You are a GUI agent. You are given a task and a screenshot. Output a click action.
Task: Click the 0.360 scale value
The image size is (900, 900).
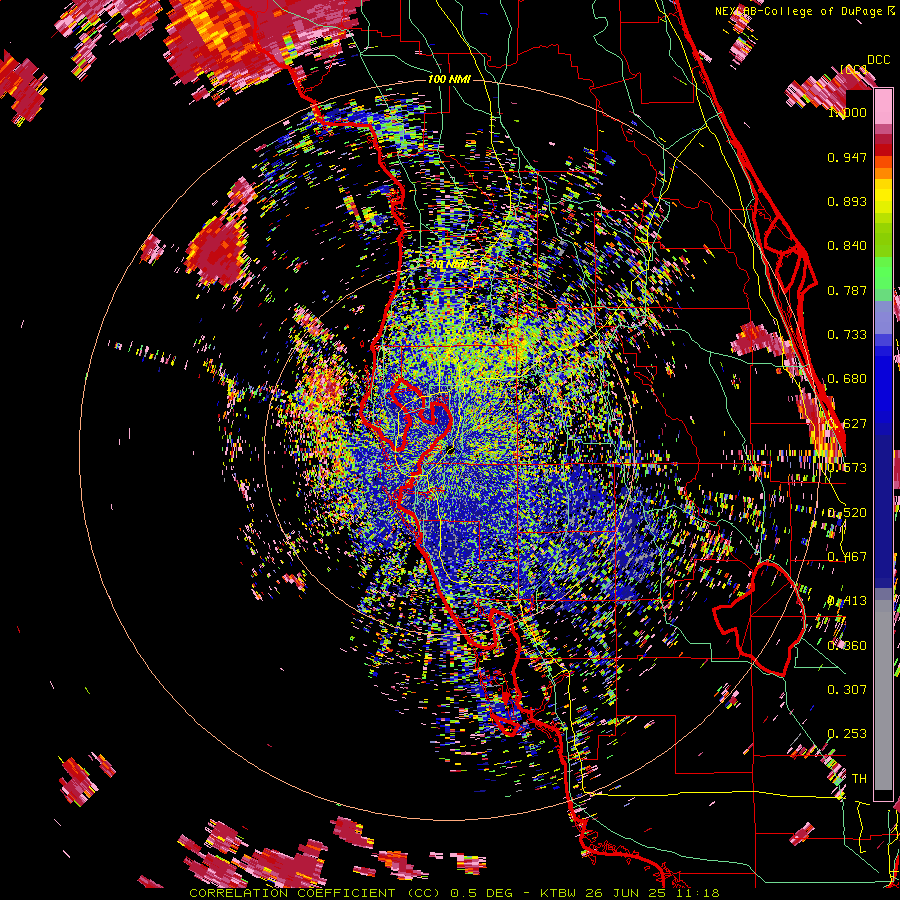point(847,646)
